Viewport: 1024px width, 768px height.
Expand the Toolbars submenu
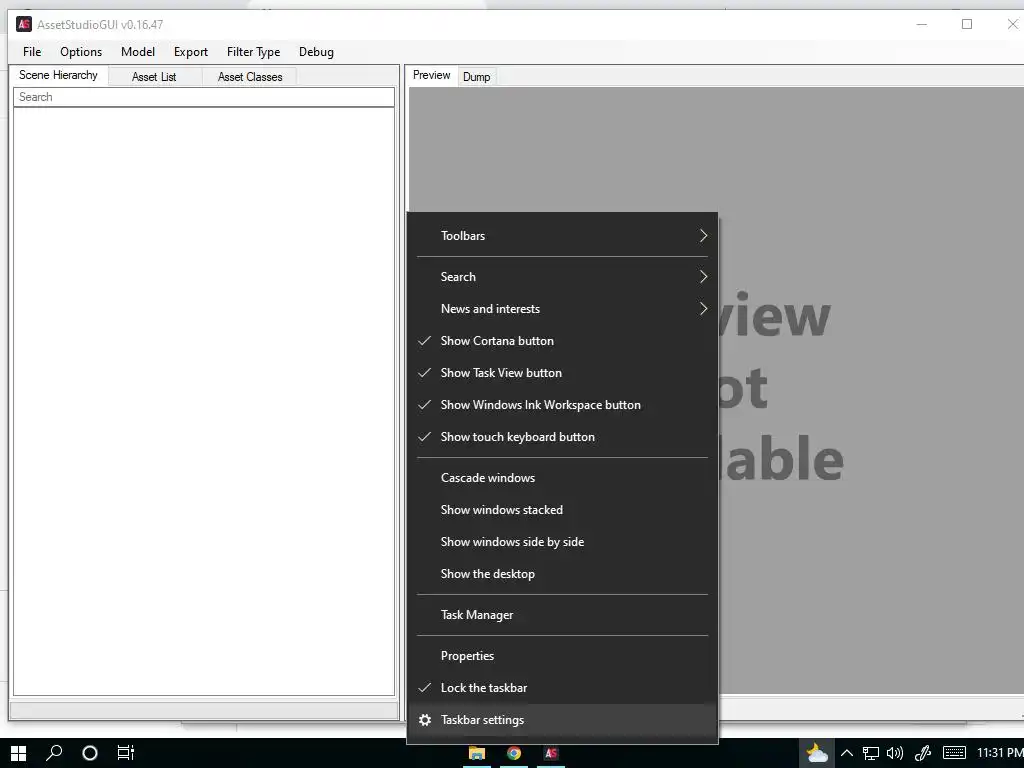pos(562,236)
